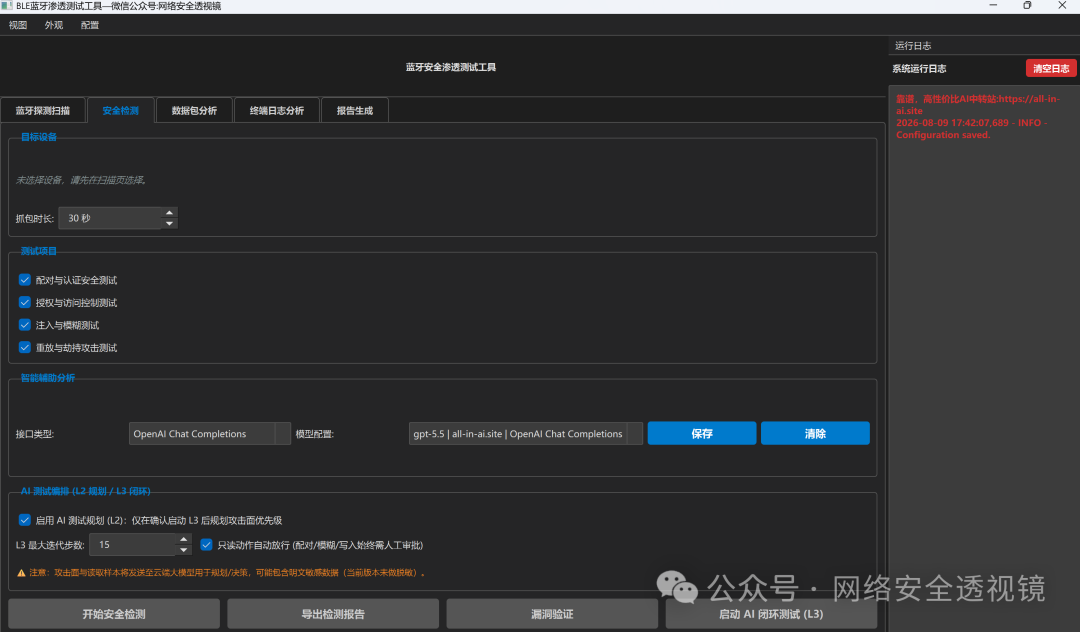The height and width of the screenshot is (632, 1080).
Task: Click the blue 清除 button
Action: [x=815, y=434]
